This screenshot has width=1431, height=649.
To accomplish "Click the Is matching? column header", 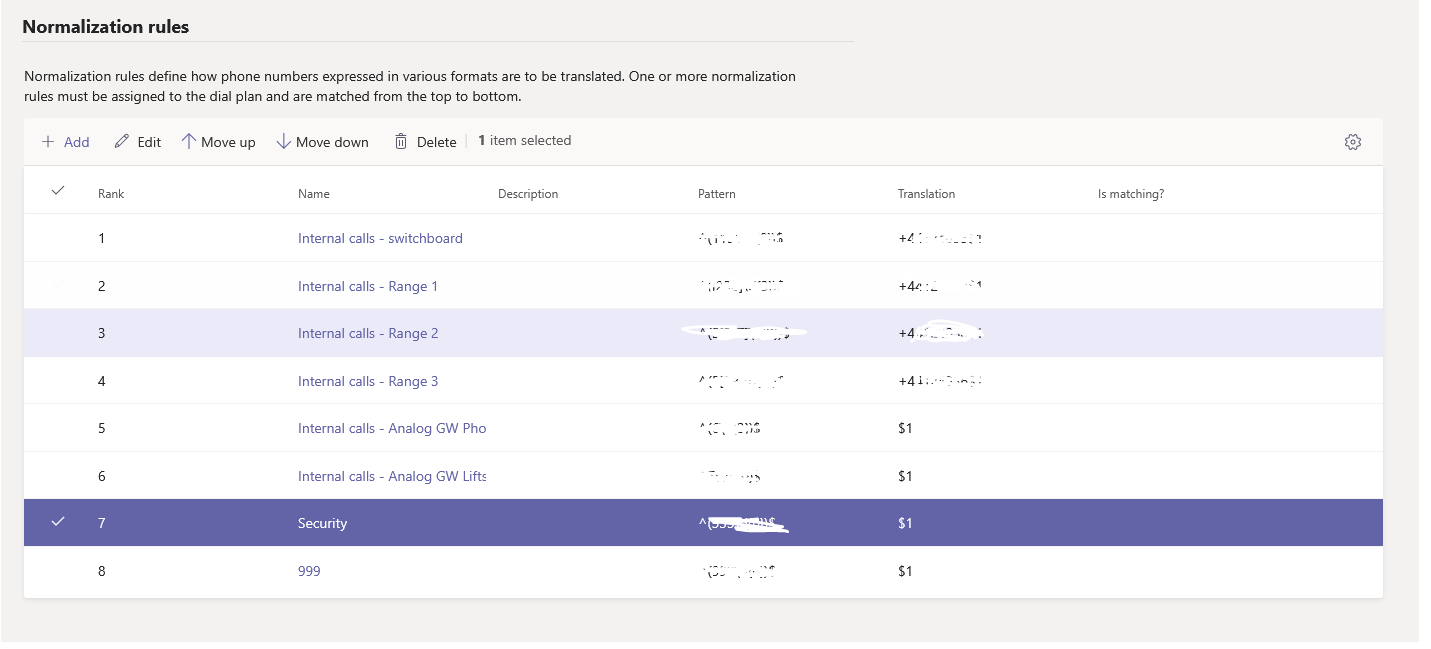I will tap(1130, 193).
